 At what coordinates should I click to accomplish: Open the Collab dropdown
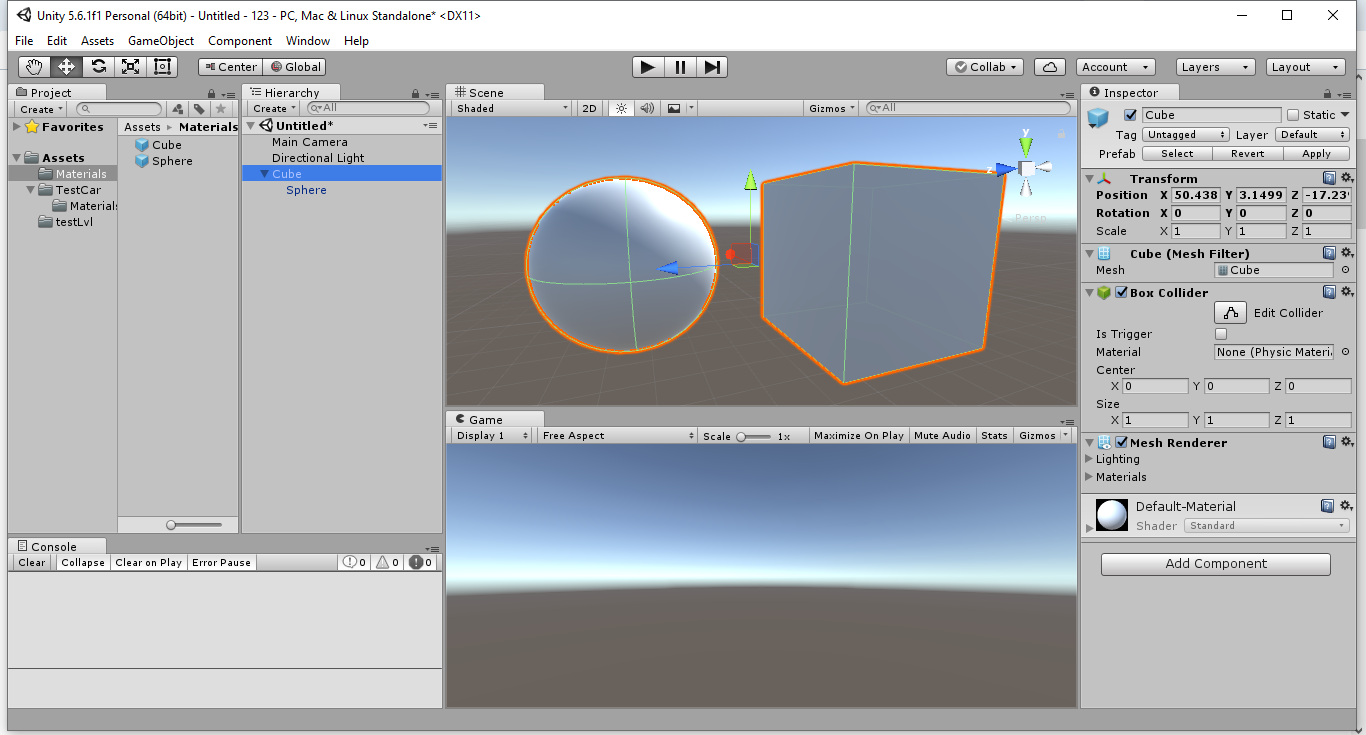985,67
